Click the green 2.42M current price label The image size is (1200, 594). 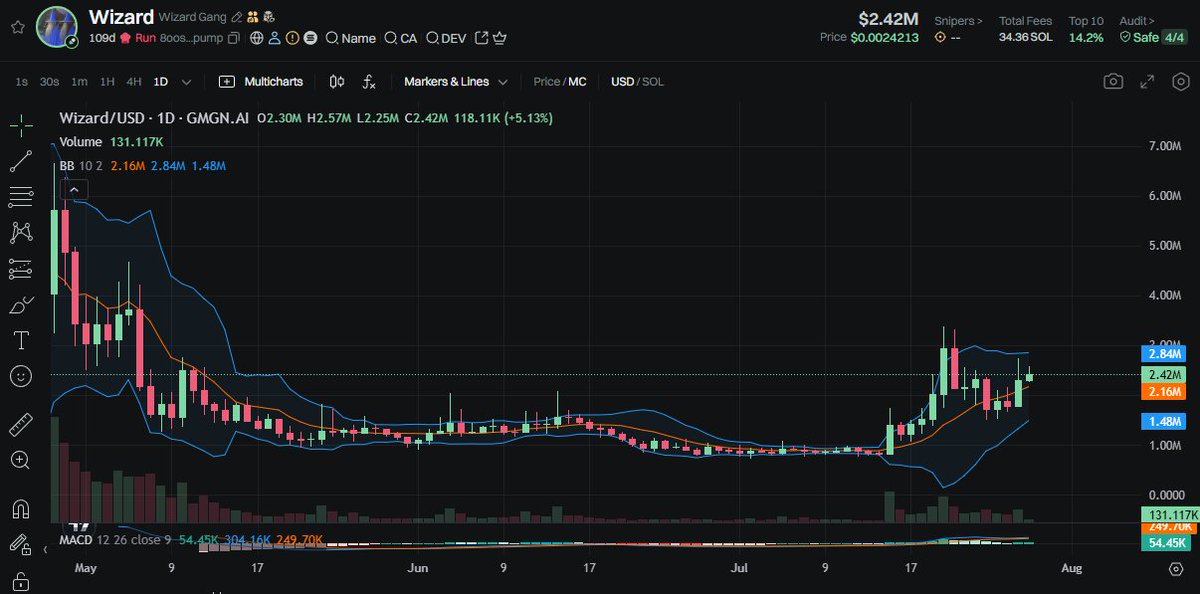coord(1162,375)
